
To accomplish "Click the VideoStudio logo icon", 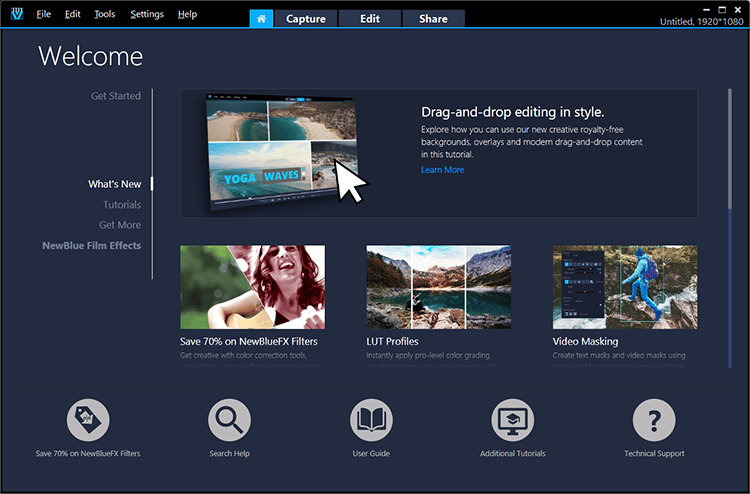I will pos(13,14).
